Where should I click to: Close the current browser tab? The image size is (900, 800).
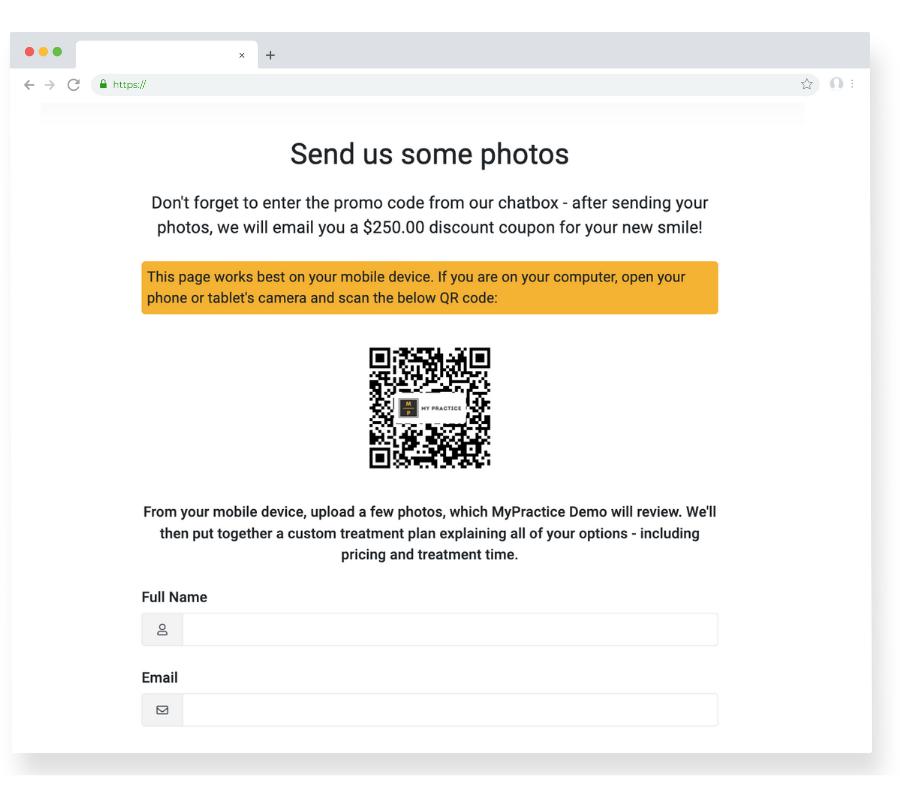[242, 56]
